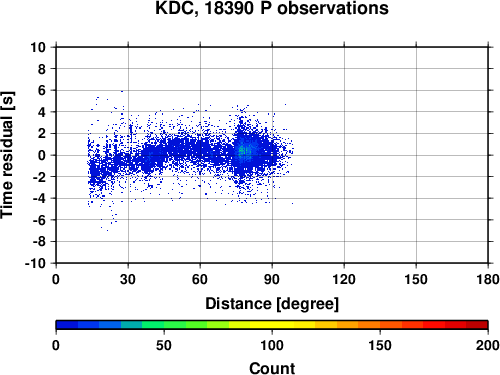Click the y-axis tick label 0
Viewport: 500px width, 375px height.
coord(42,155)
